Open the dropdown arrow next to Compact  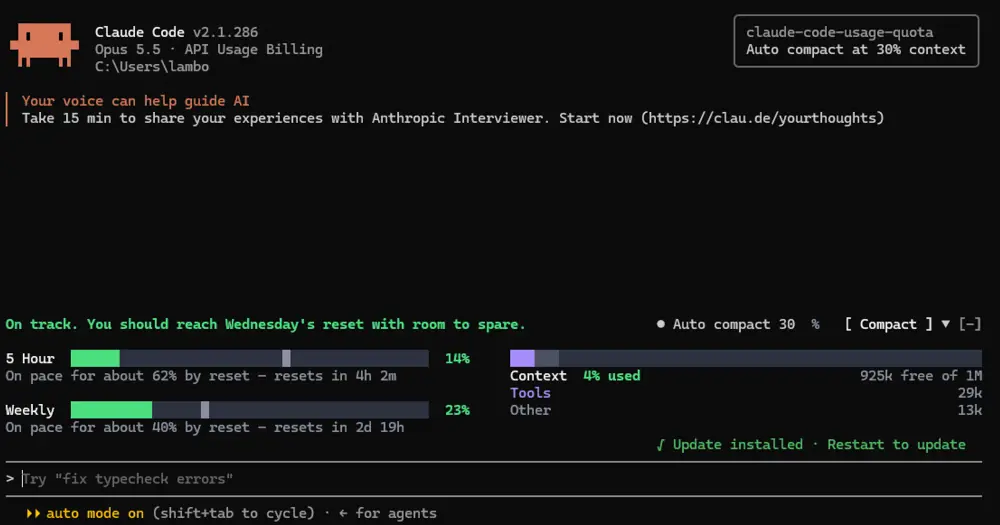coord(945,324)
